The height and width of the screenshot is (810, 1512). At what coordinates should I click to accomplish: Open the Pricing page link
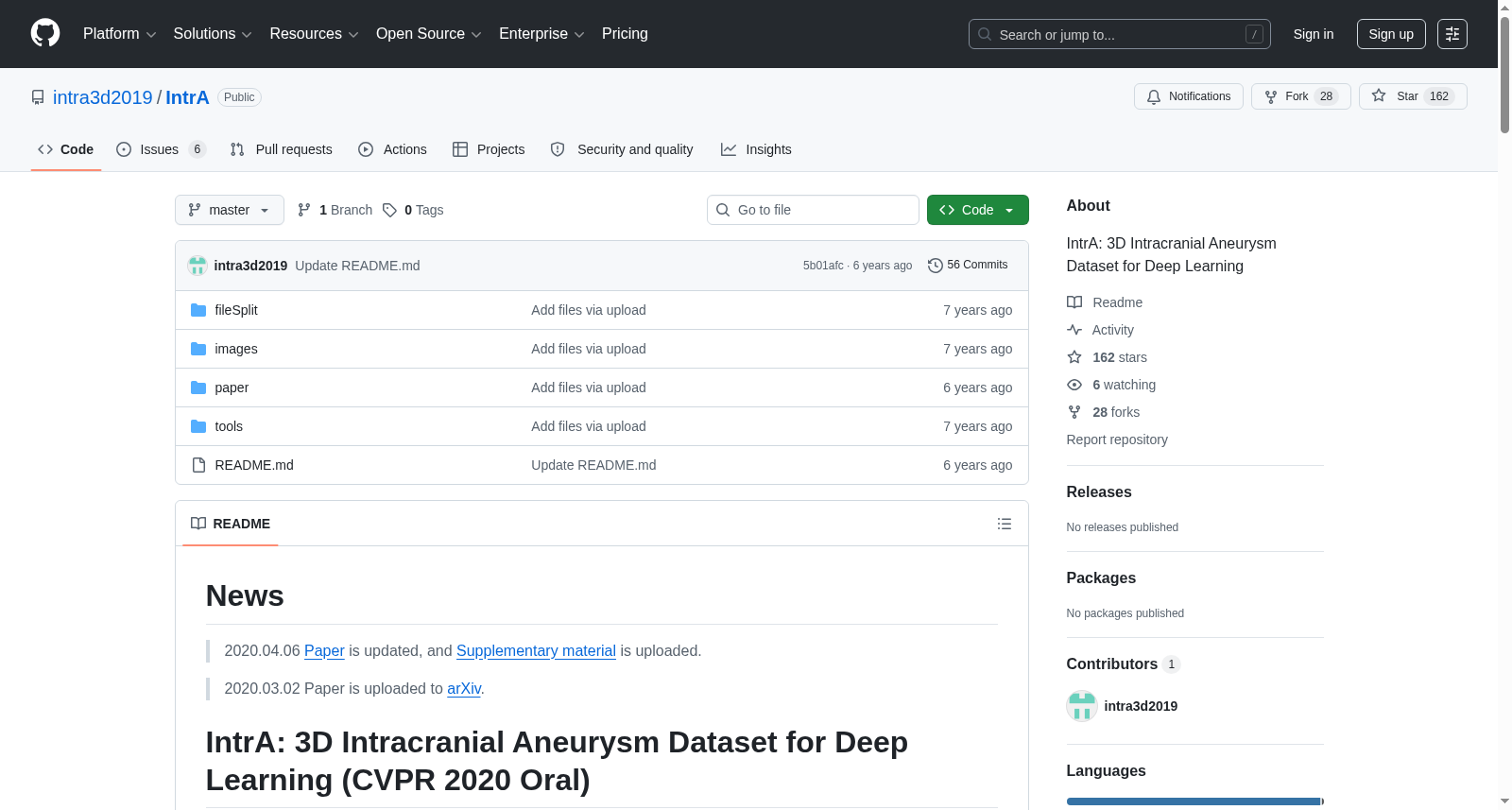tap(625, 34)
